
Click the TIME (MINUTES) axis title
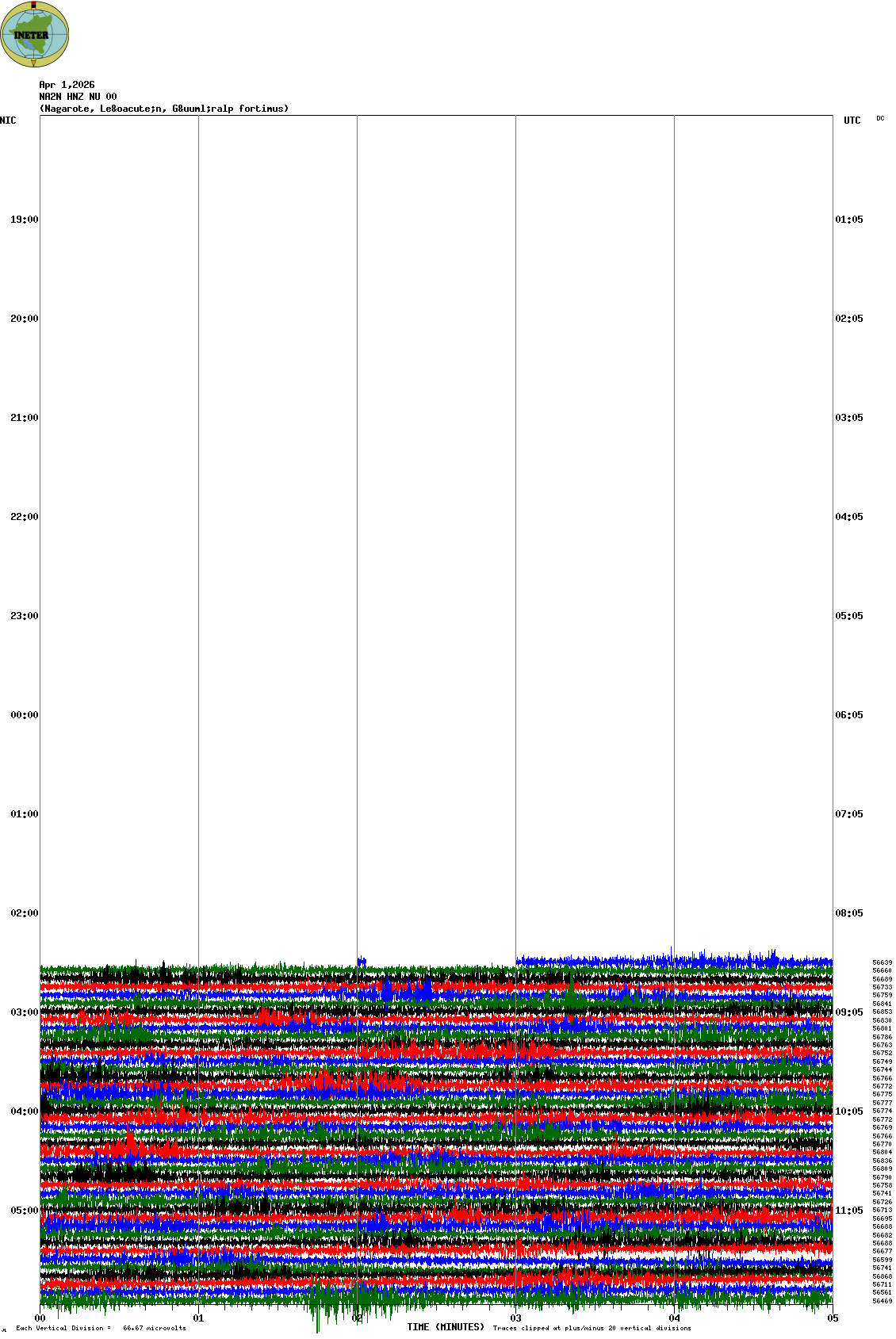[446, 1327]
